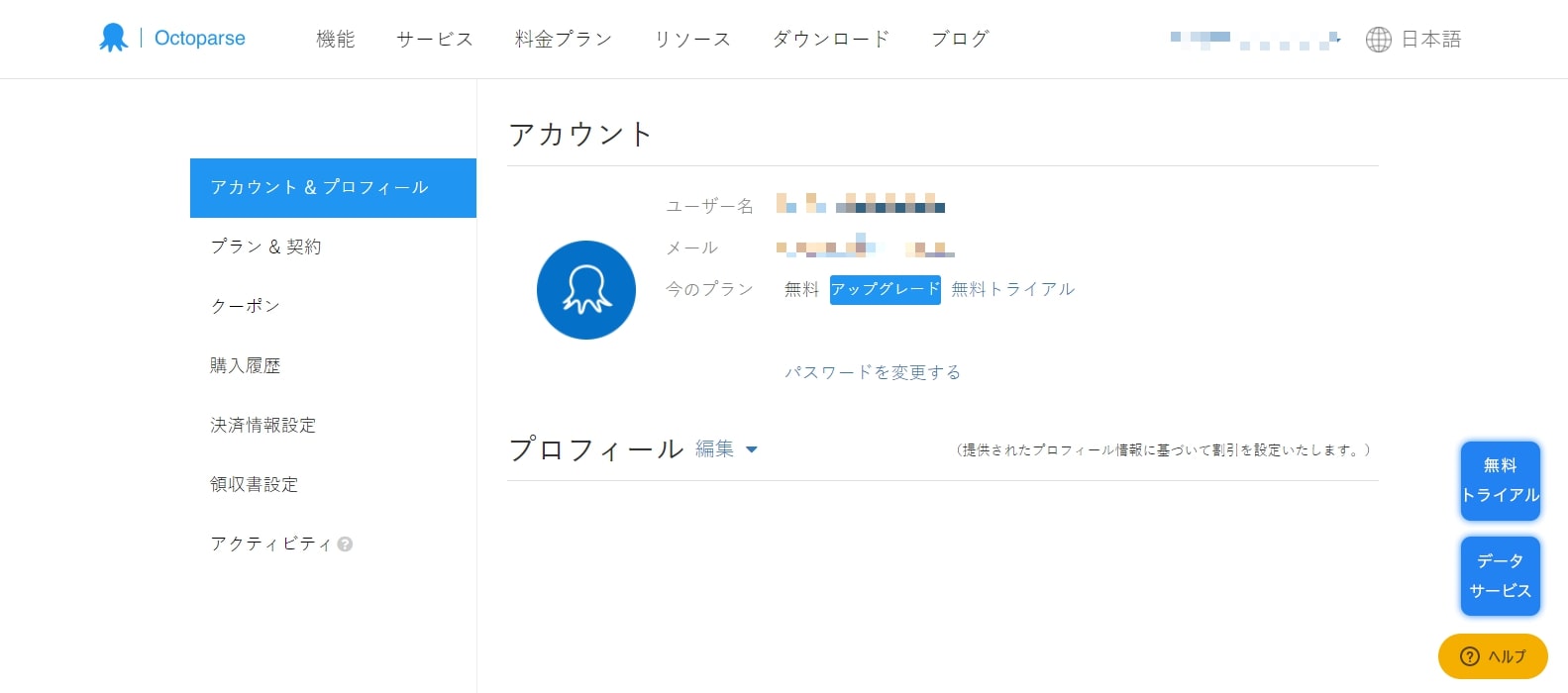Click the Octoparse octopus logo icon
The width and height of the screenshot is (1568, 693).
tap(113, 39)
